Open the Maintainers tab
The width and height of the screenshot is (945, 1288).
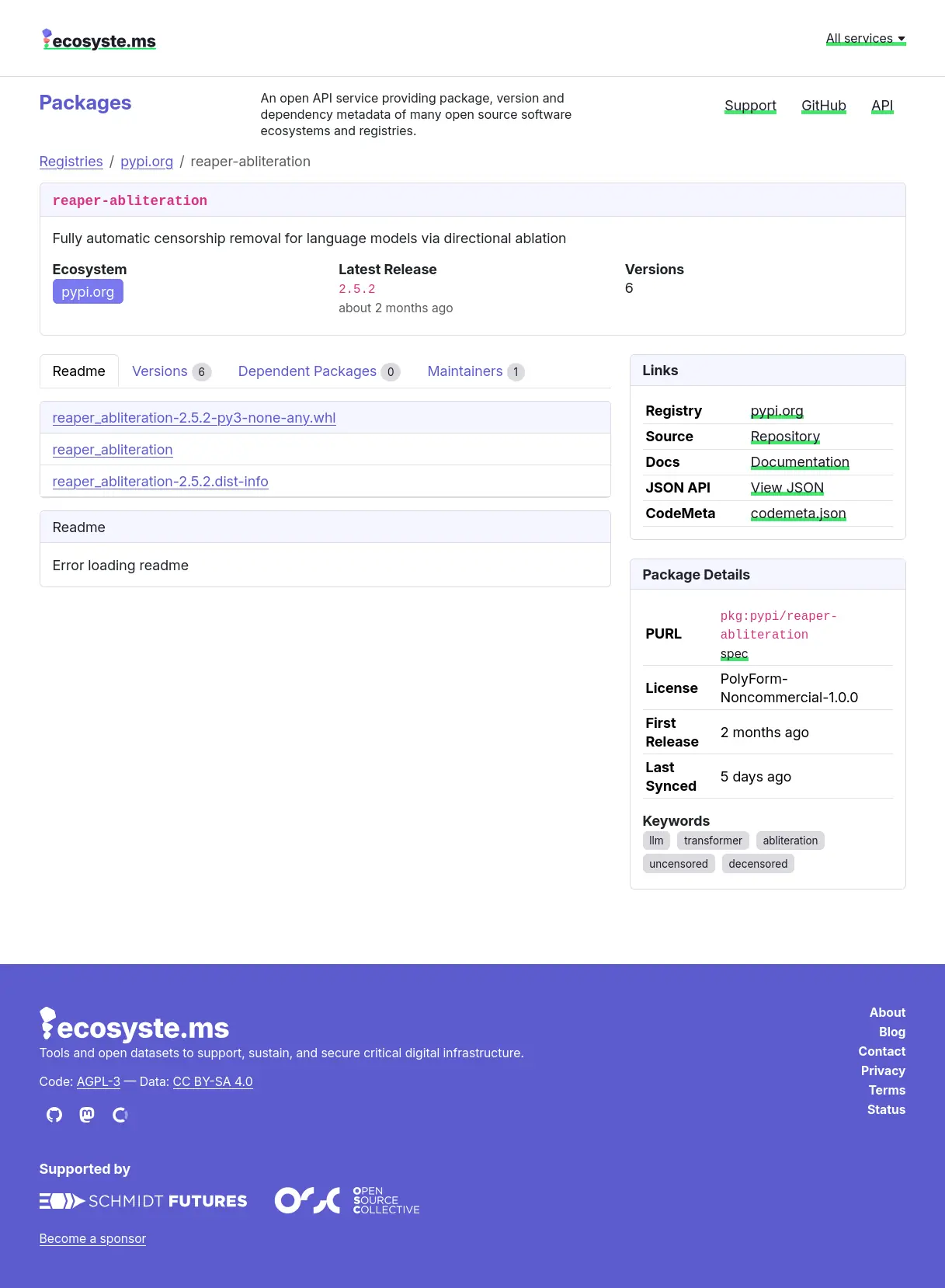pyautogui.click(x=475, y=371)
